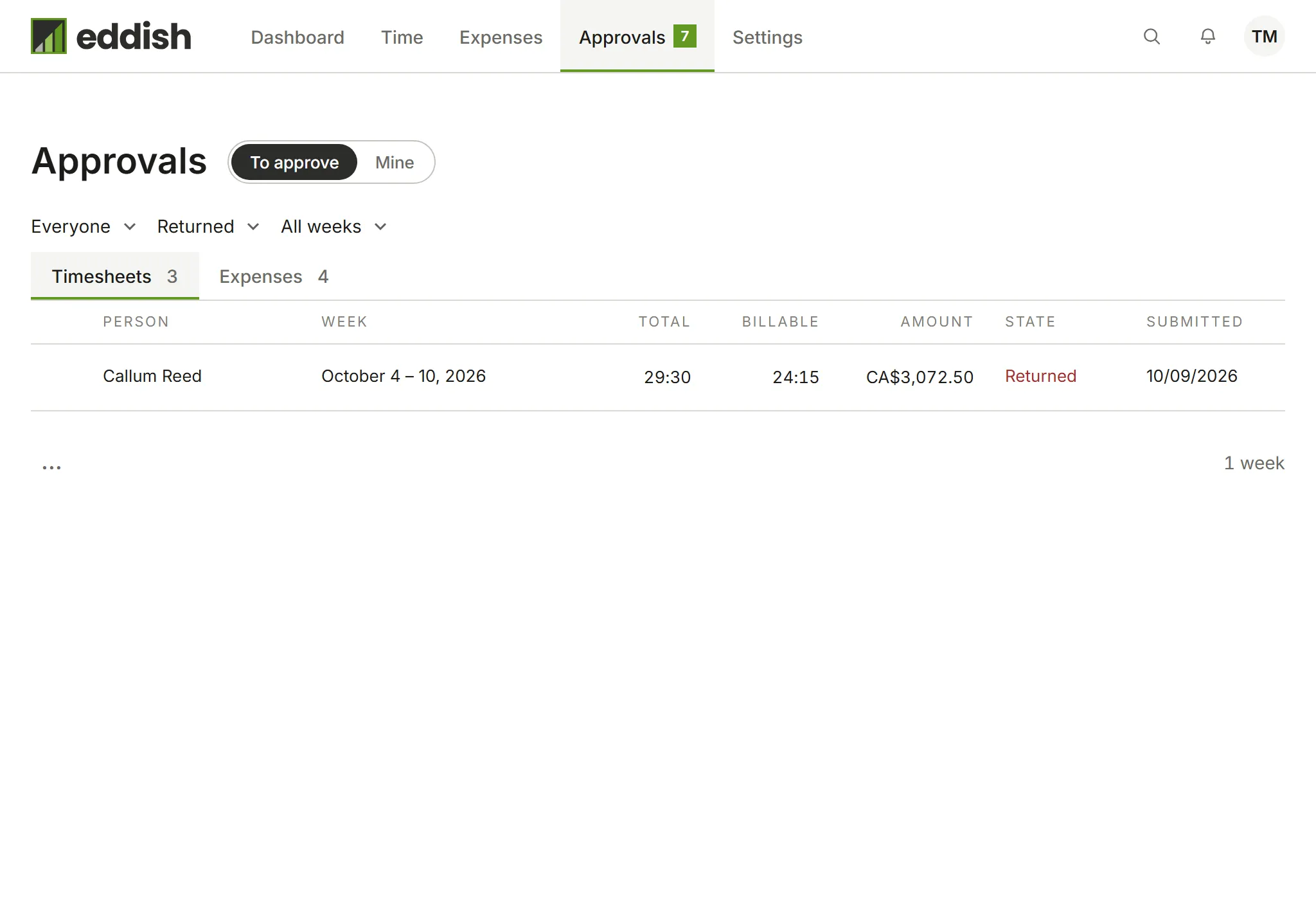The width and height of the screenshot is (1316, 900).
Task: Open the search magnifier icon
Action: pos(1151,37)
